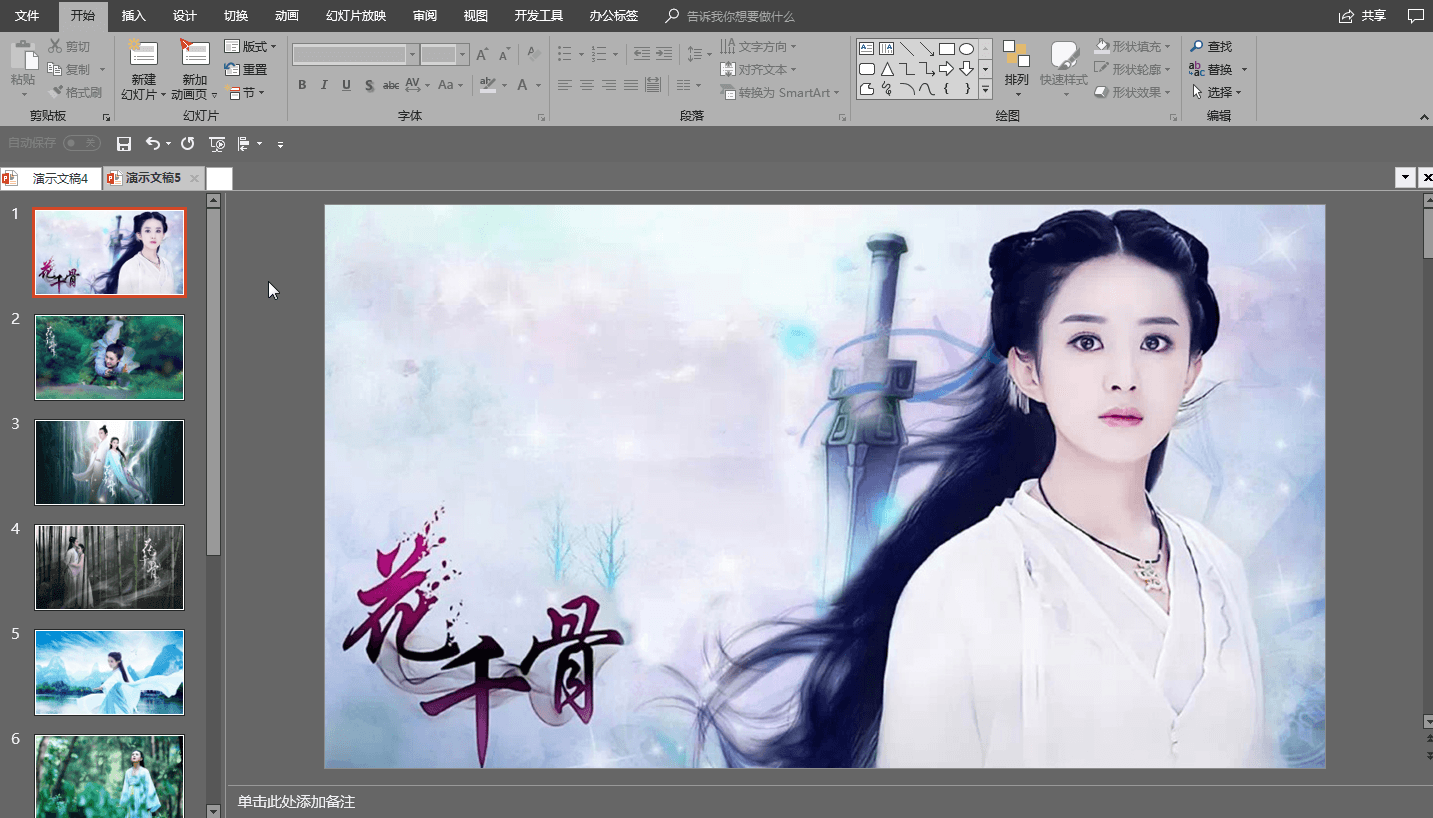Open the comments pane icon at top right
This screenshot has width=1433, height=818.
1415,16
